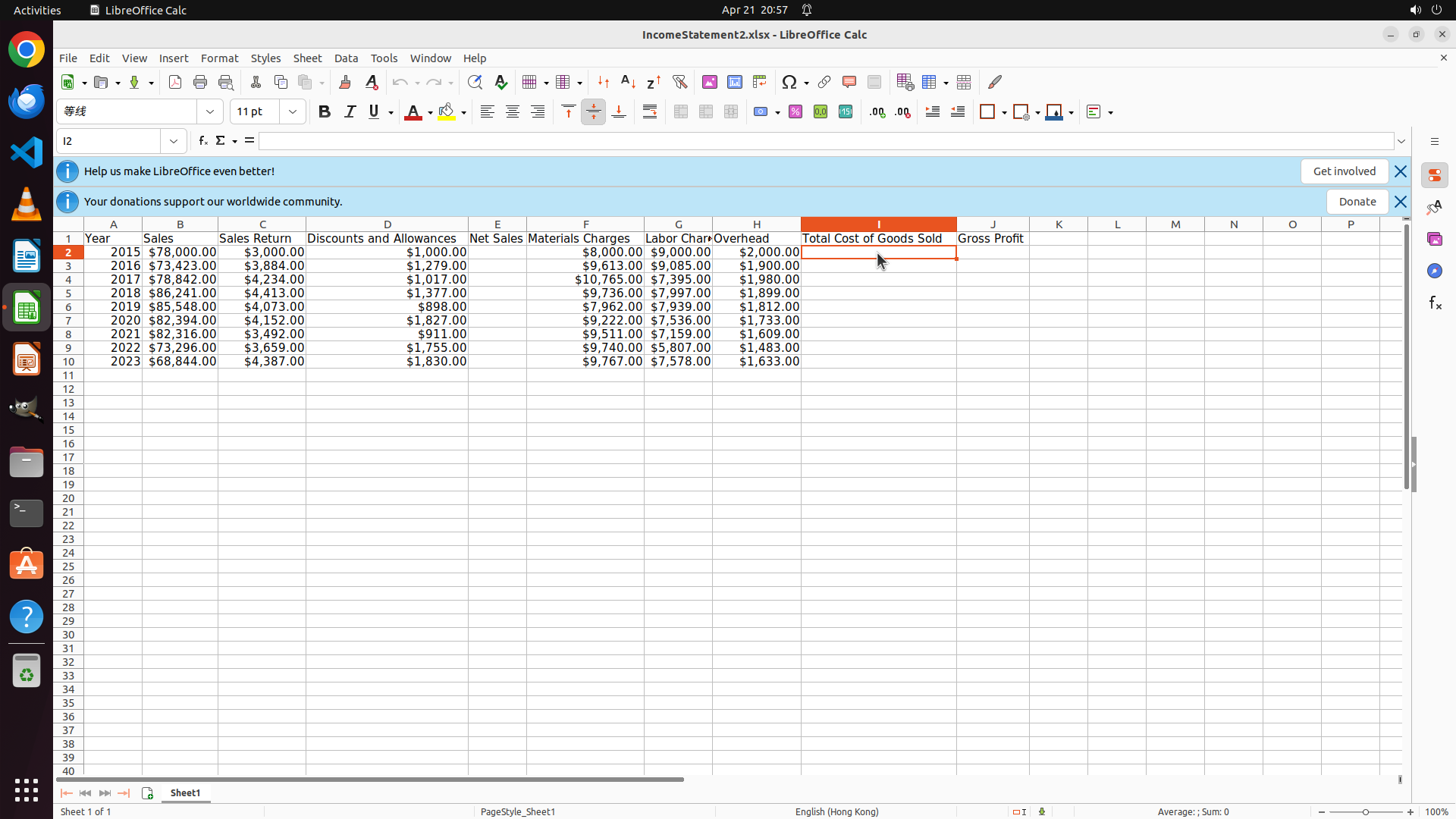Open the sidebar Navigator compass icon
The height and width of the screenshot is (819, 1456).
click(1434, 271)
